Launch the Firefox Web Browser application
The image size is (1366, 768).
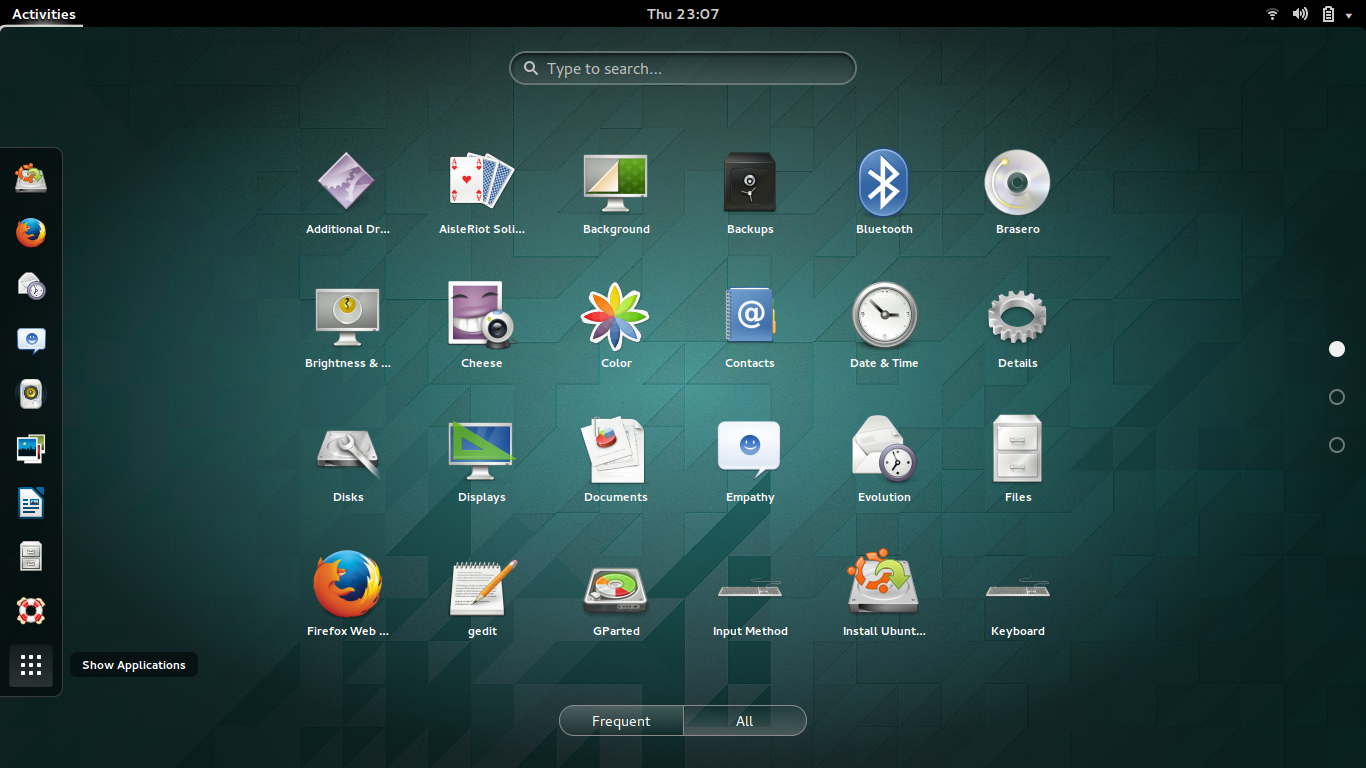point(347,585)
